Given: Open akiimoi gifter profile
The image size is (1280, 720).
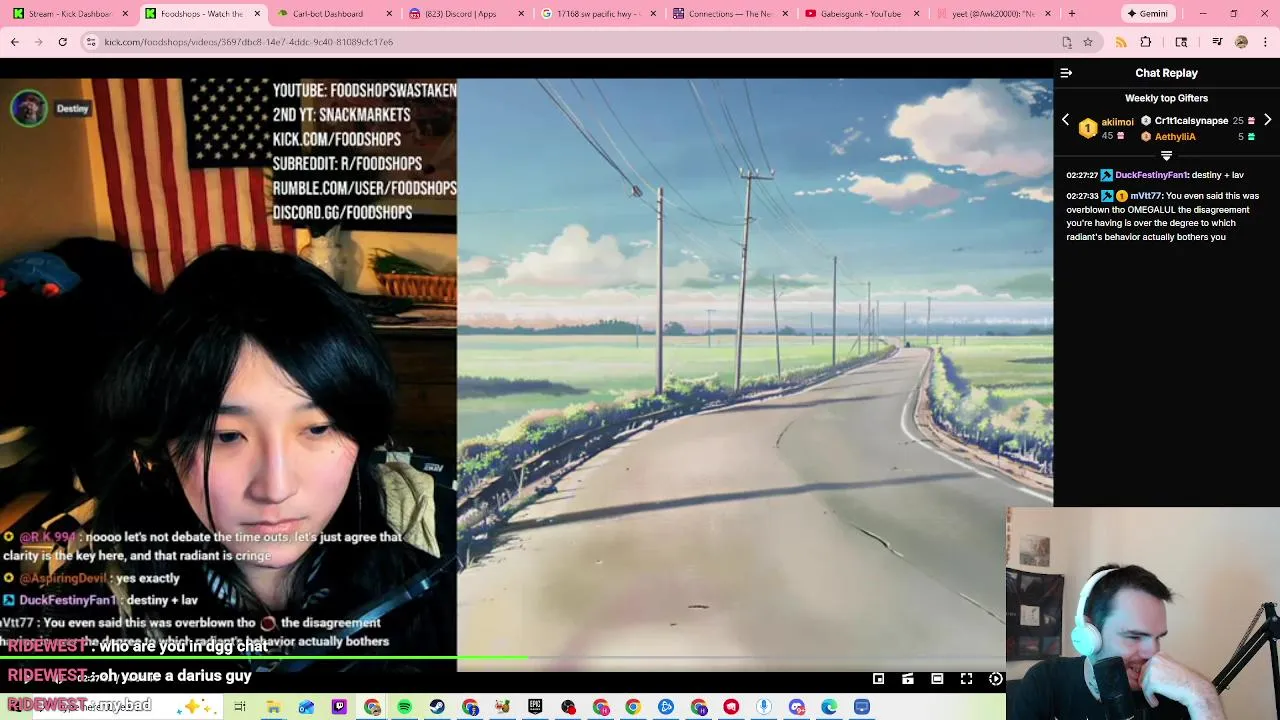Looking at the screenshot, I should tap(1117, 122).
